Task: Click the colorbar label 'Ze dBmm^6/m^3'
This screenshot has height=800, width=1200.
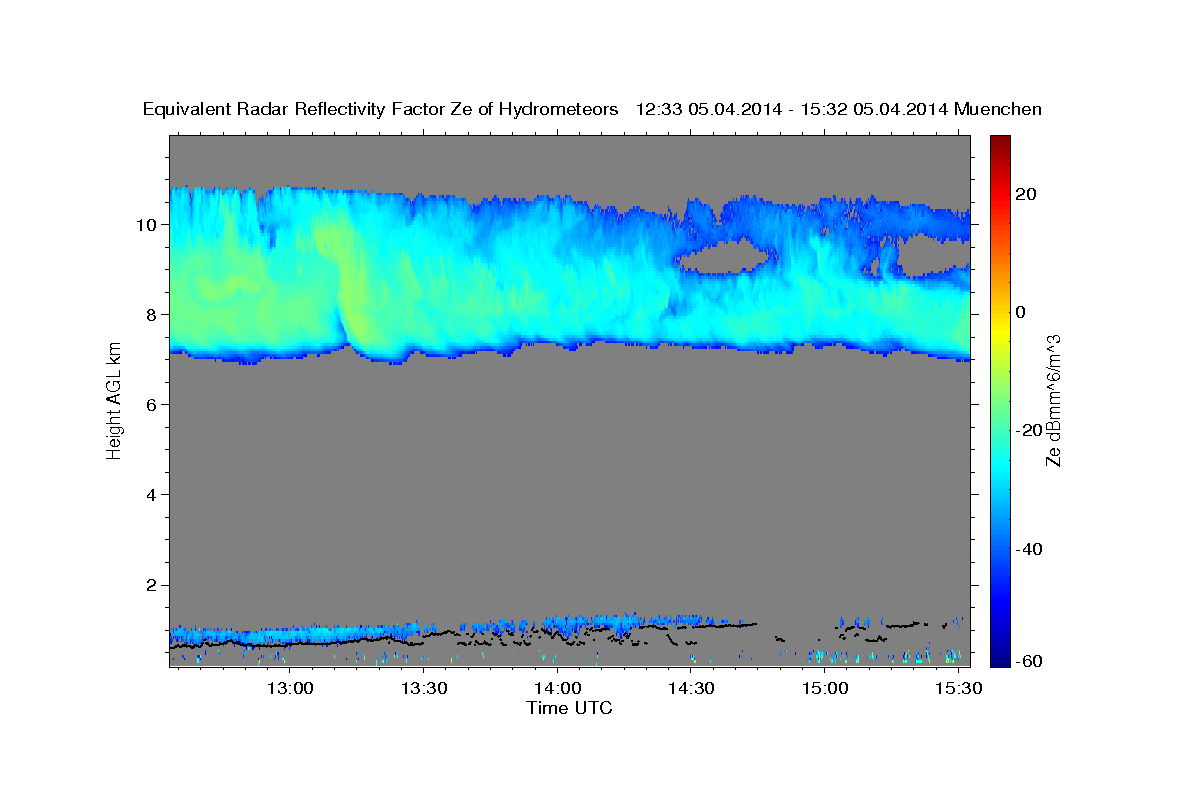Action: 1053,400
